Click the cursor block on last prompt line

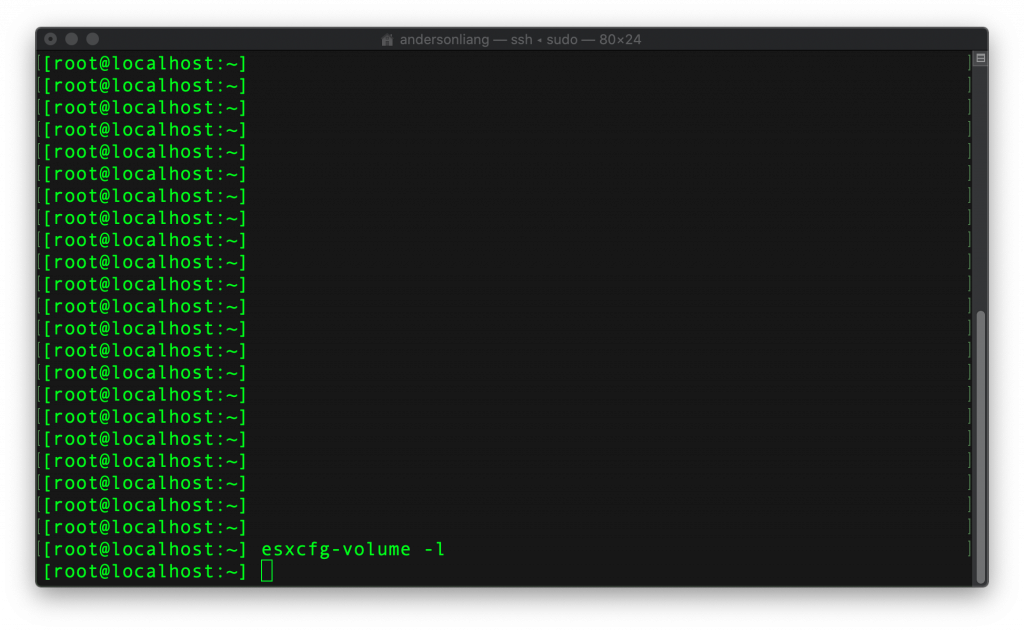click(266, 571)
